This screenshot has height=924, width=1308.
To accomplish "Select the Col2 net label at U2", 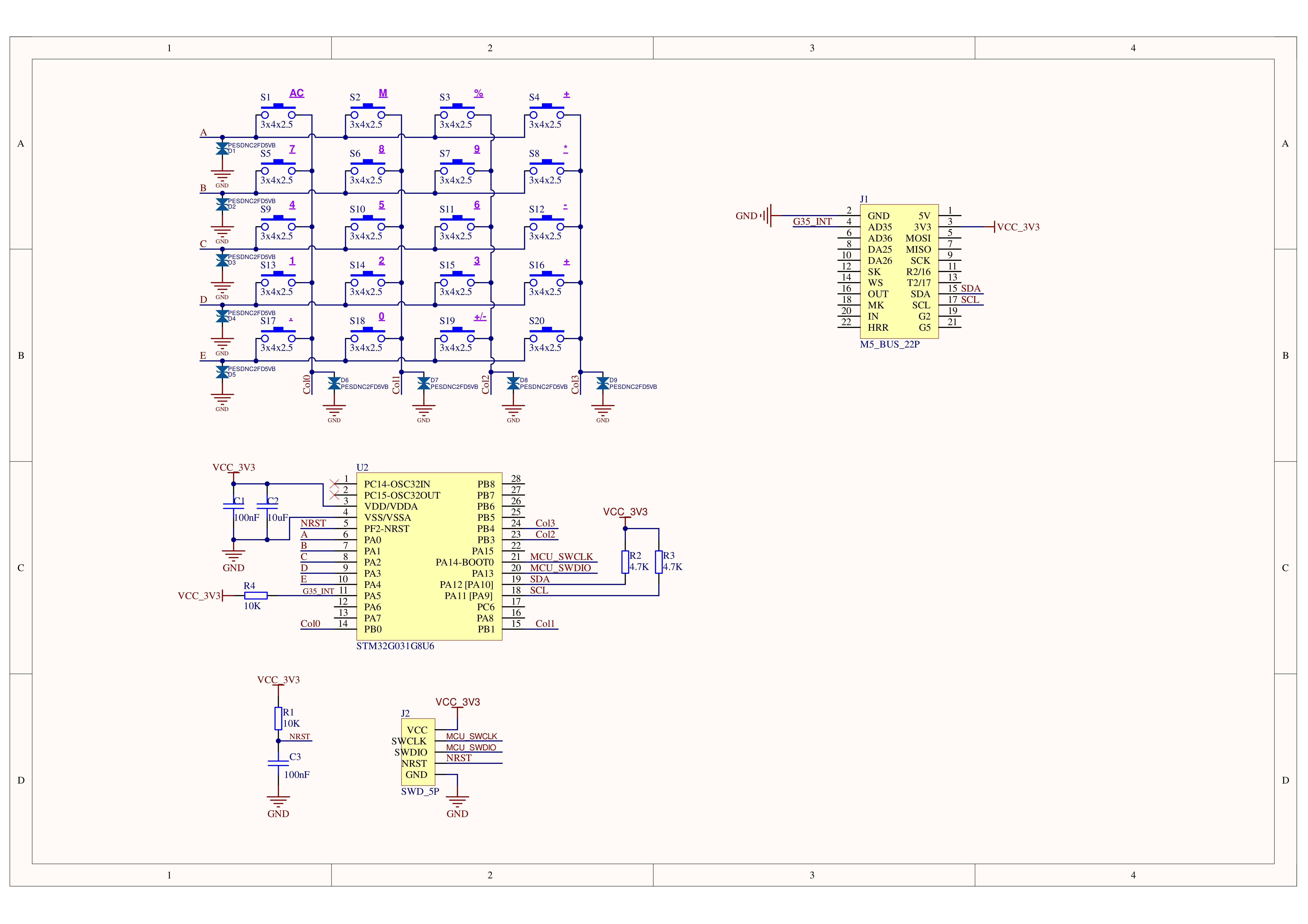I will (545, 535).
